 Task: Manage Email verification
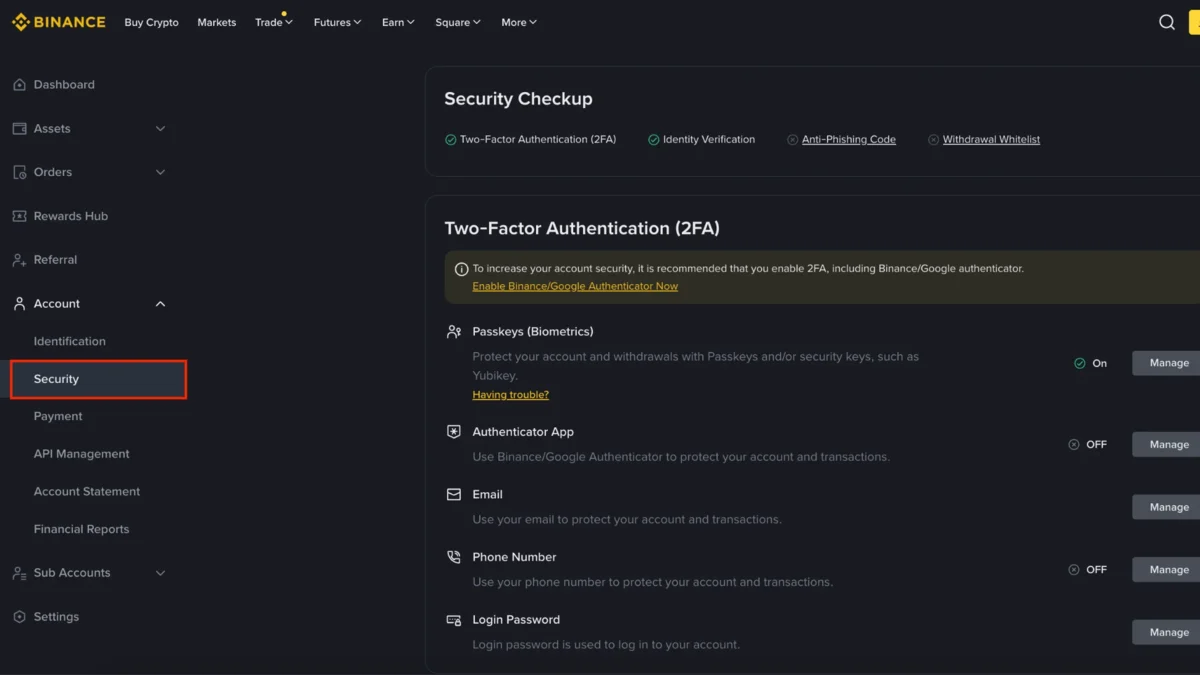pyautogui.click(x=1166, y=507)
